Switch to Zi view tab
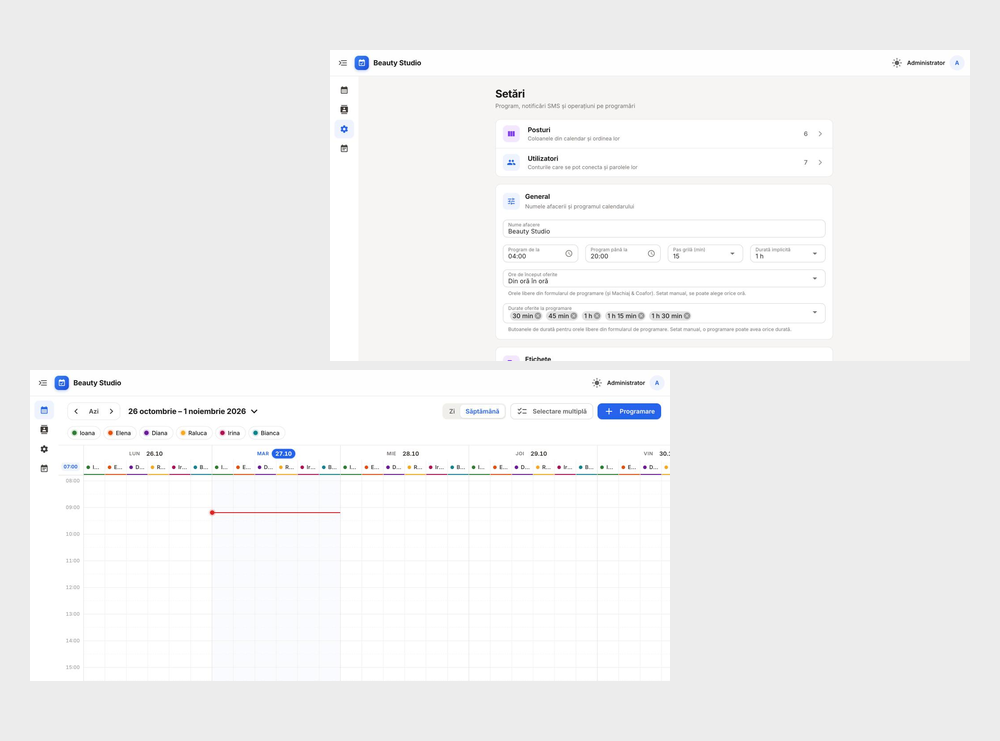Viewport: 1000px width, 741px height. (452, 411)
